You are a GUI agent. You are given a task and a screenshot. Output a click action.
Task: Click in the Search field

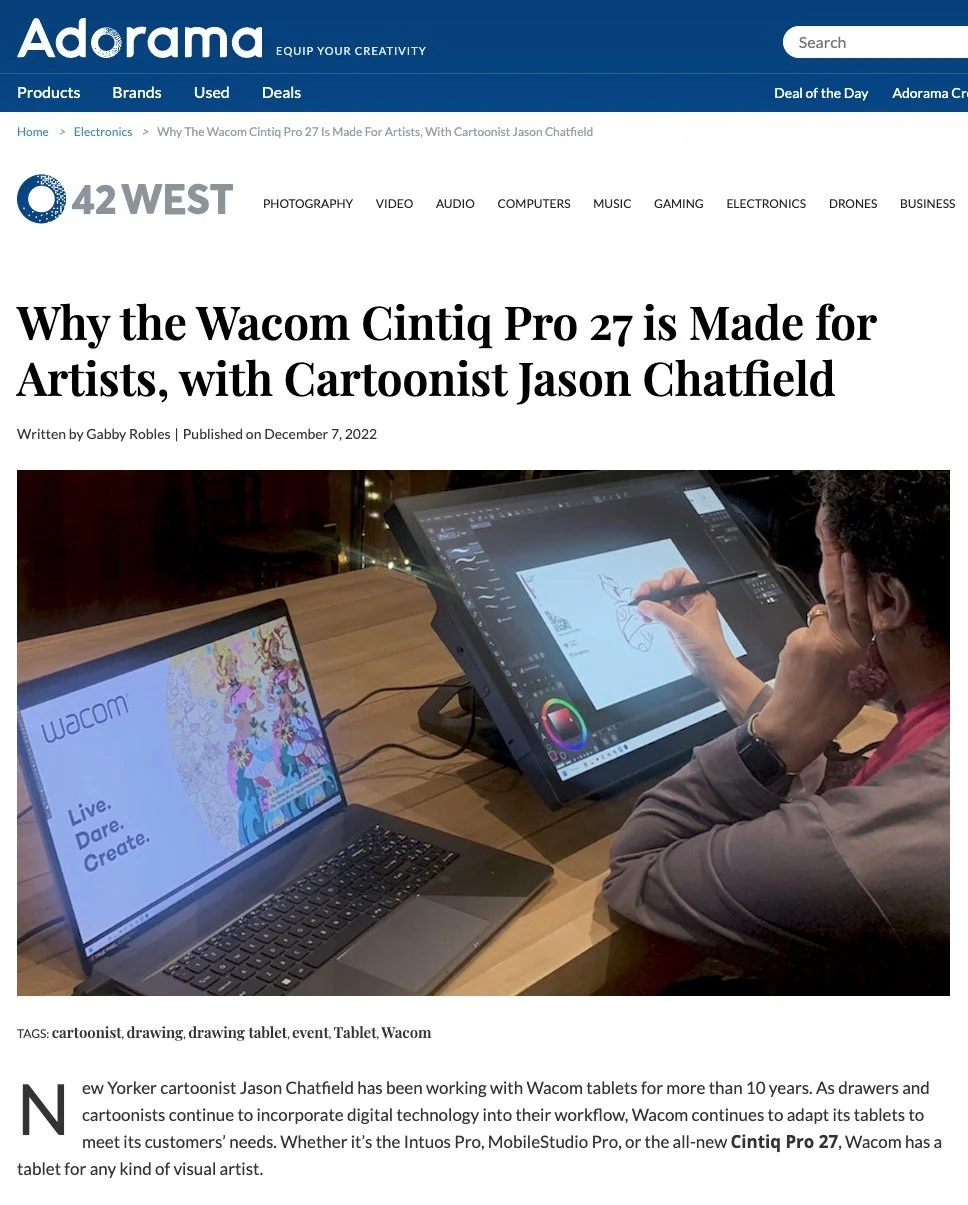(875, 42)
